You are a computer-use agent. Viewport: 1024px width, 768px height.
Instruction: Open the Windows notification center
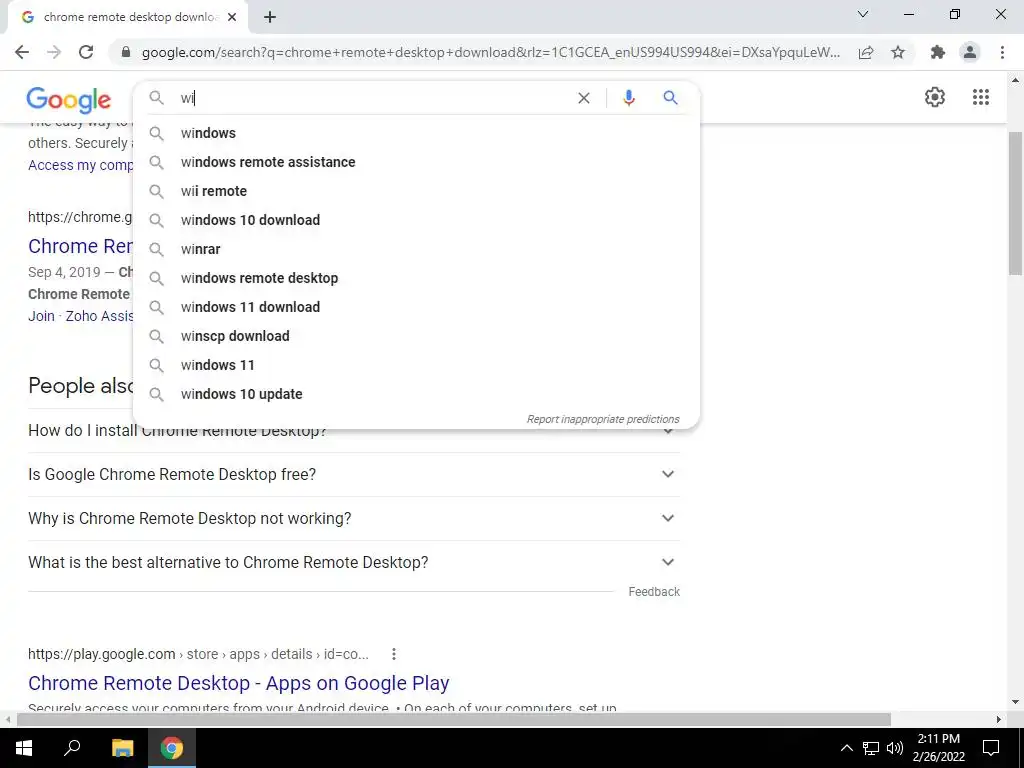(991, 748)
